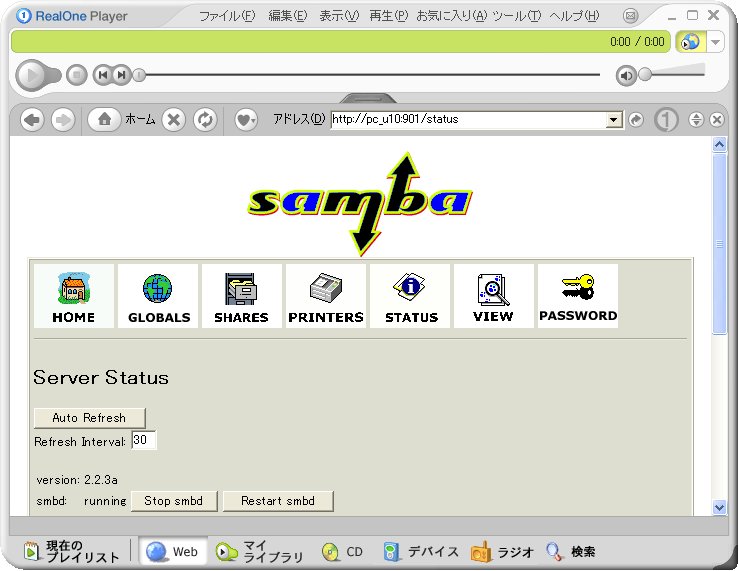Go forward with browser forward arrow
The height and width of the screenshot is (571, 739).
(63, 120)
